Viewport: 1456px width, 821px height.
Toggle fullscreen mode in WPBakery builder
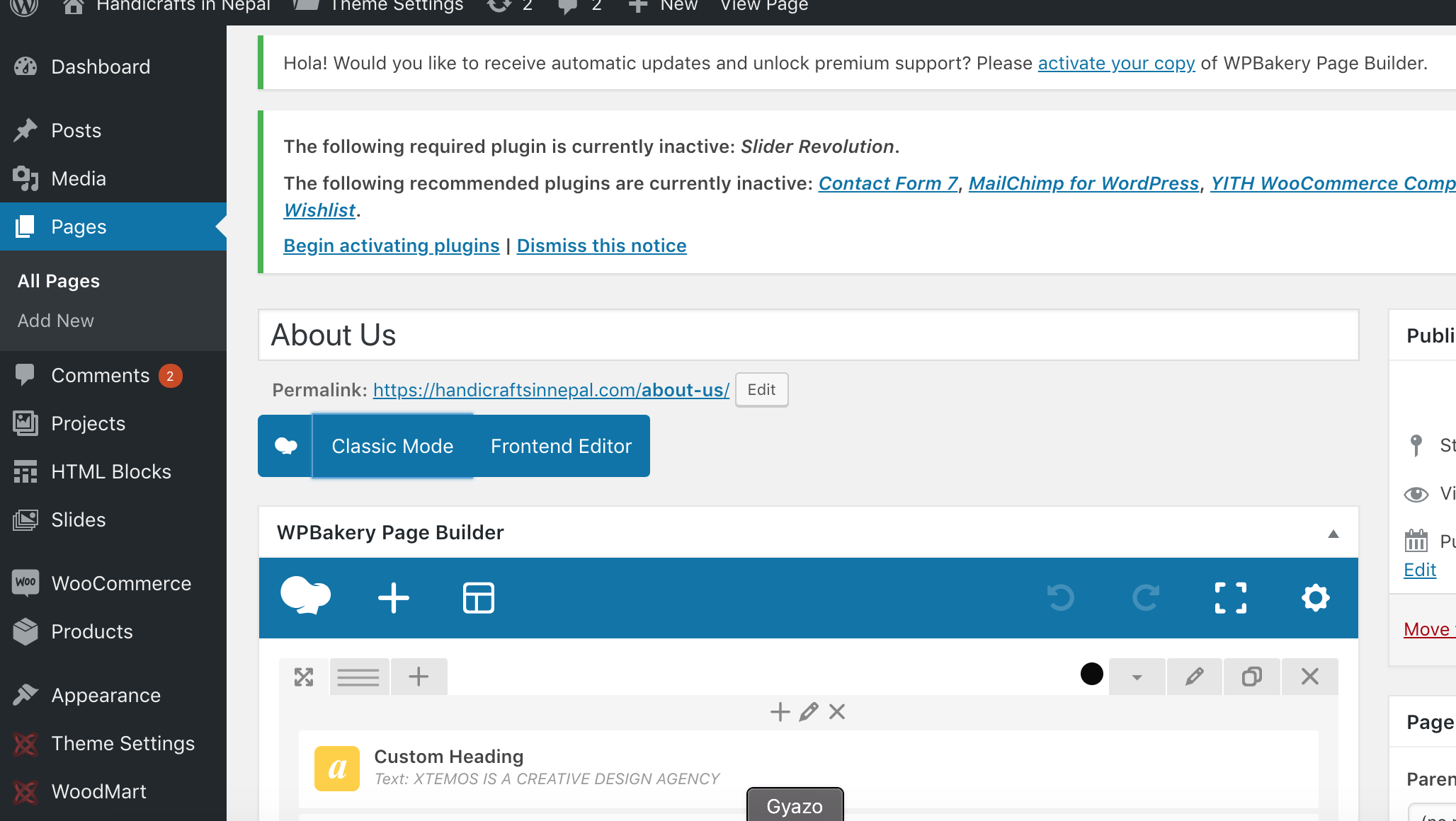1231,598
